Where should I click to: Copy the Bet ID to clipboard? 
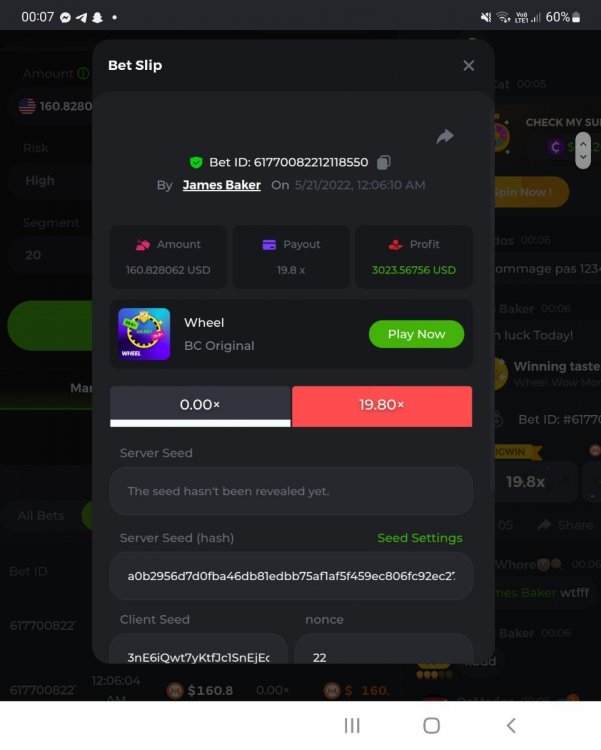(x=383, y=163)
